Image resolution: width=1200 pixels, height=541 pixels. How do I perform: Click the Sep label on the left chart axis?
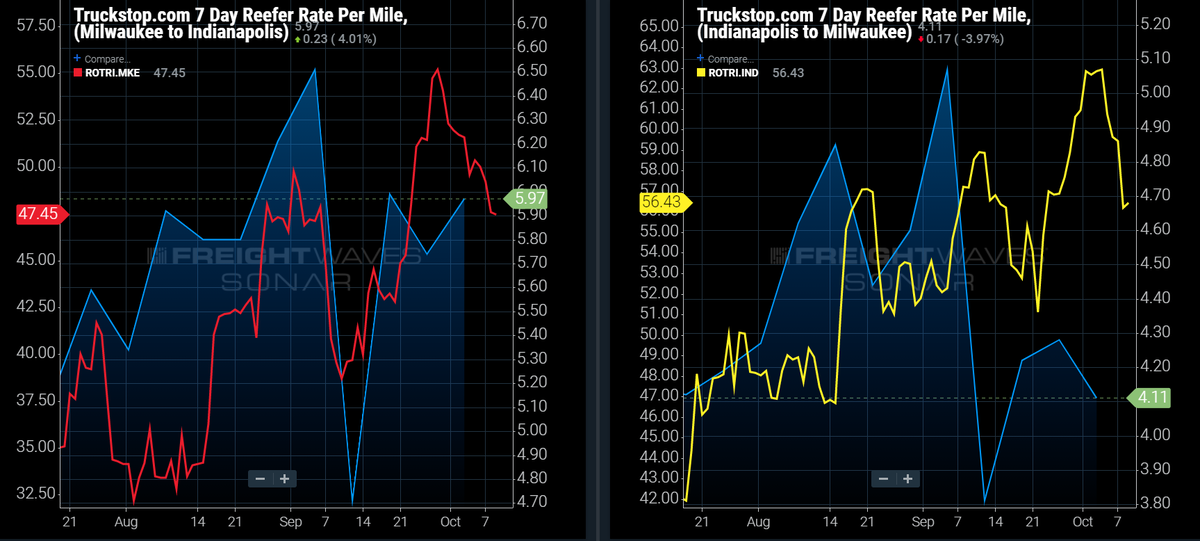[x=291, y=521]
